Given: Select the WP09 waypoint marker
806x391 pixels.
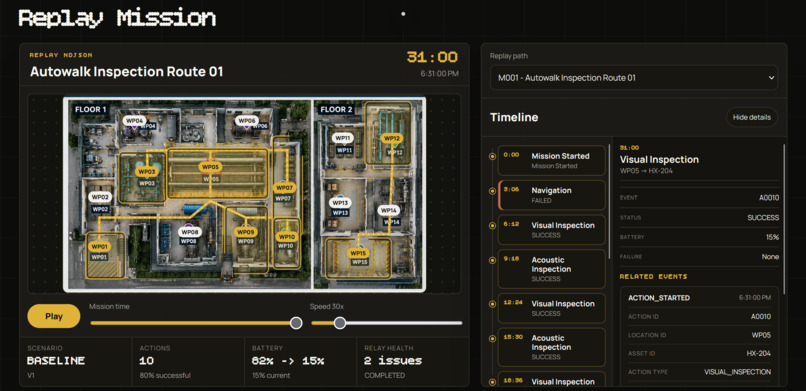Looking at the screenshot, I should pyautogui.click(x=246, y=232).
